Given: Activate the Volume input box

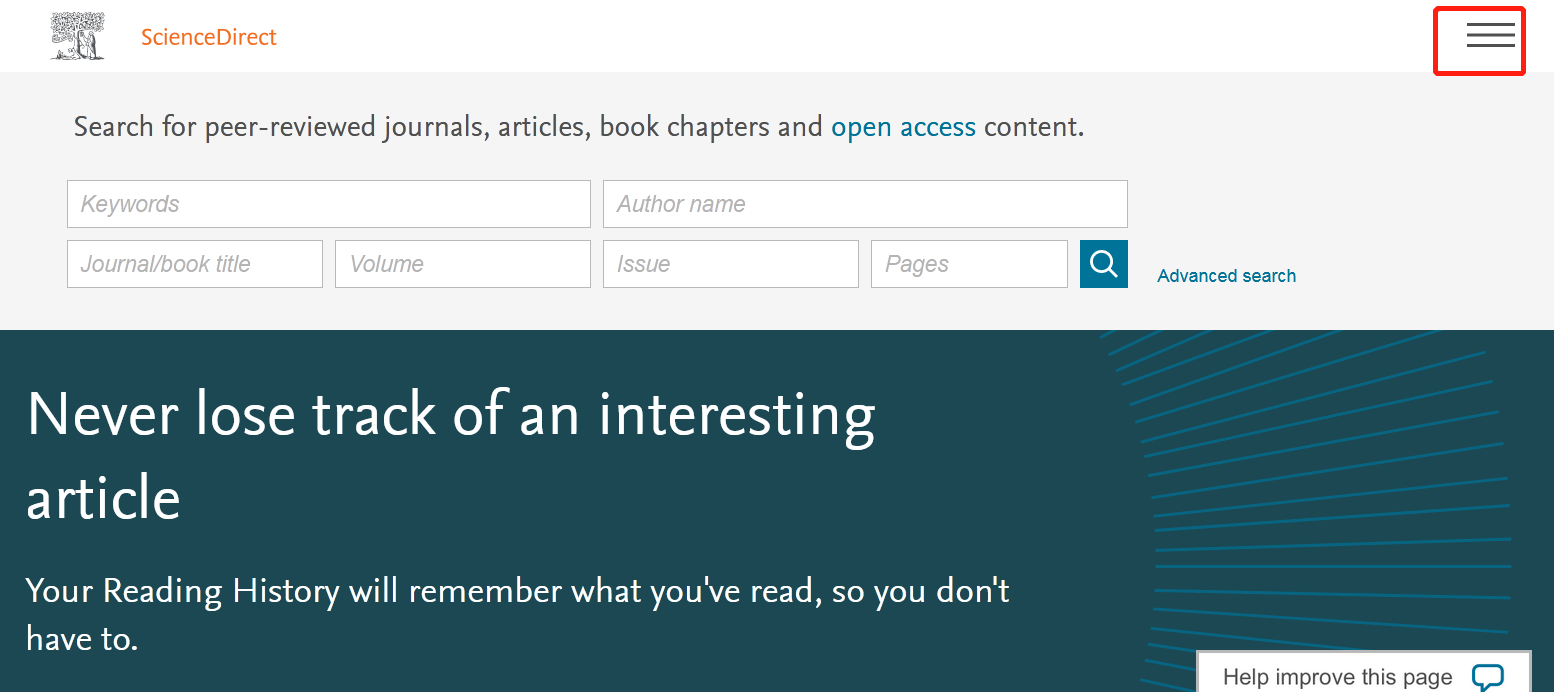Looking at the screenshot, I should [x=462, y=264].
